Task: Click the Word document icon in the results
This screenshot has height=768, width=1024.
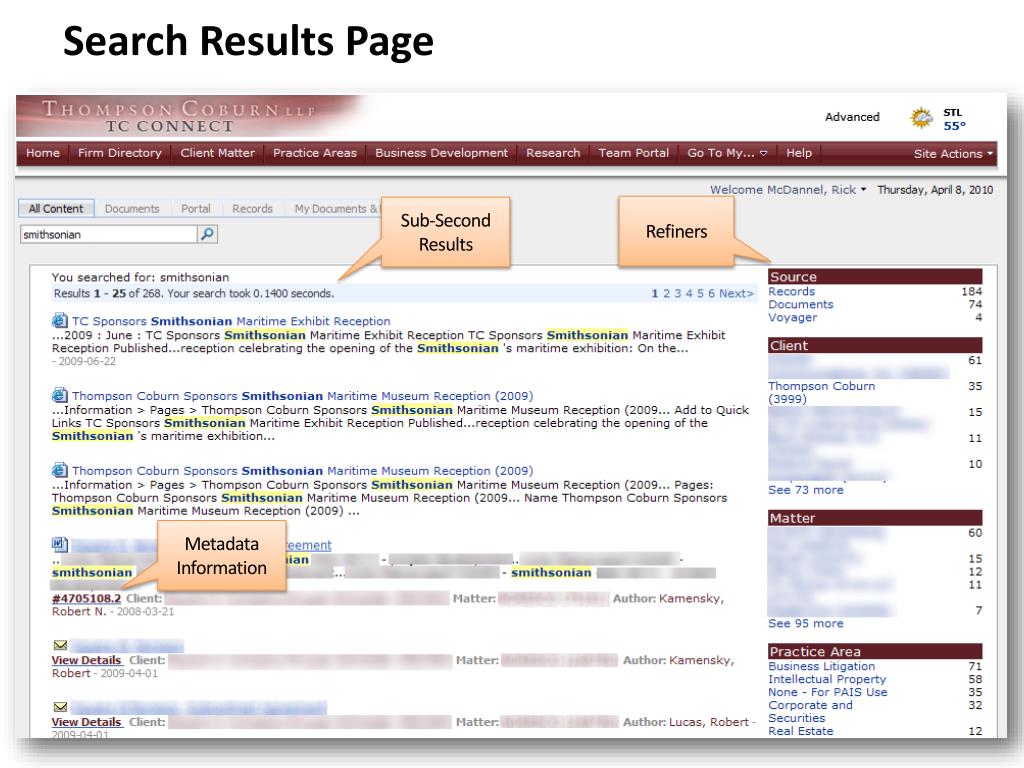Action: coord(59,544)
